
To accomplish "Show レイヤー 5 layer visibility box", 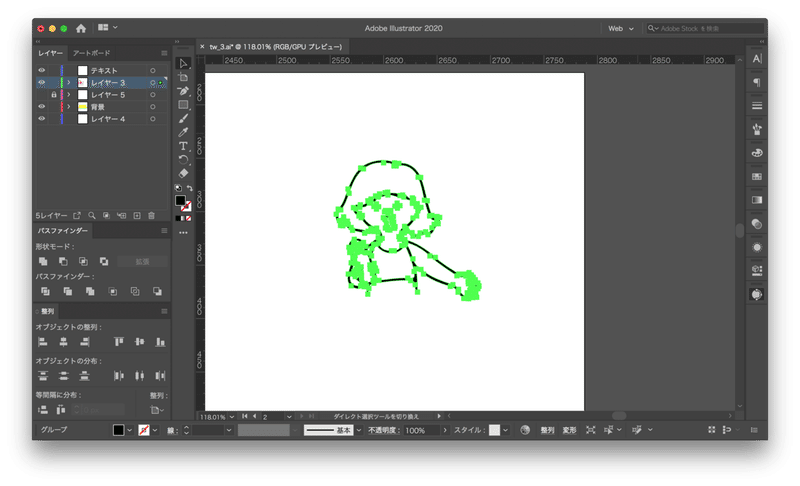I will click(x=42, y=95).
